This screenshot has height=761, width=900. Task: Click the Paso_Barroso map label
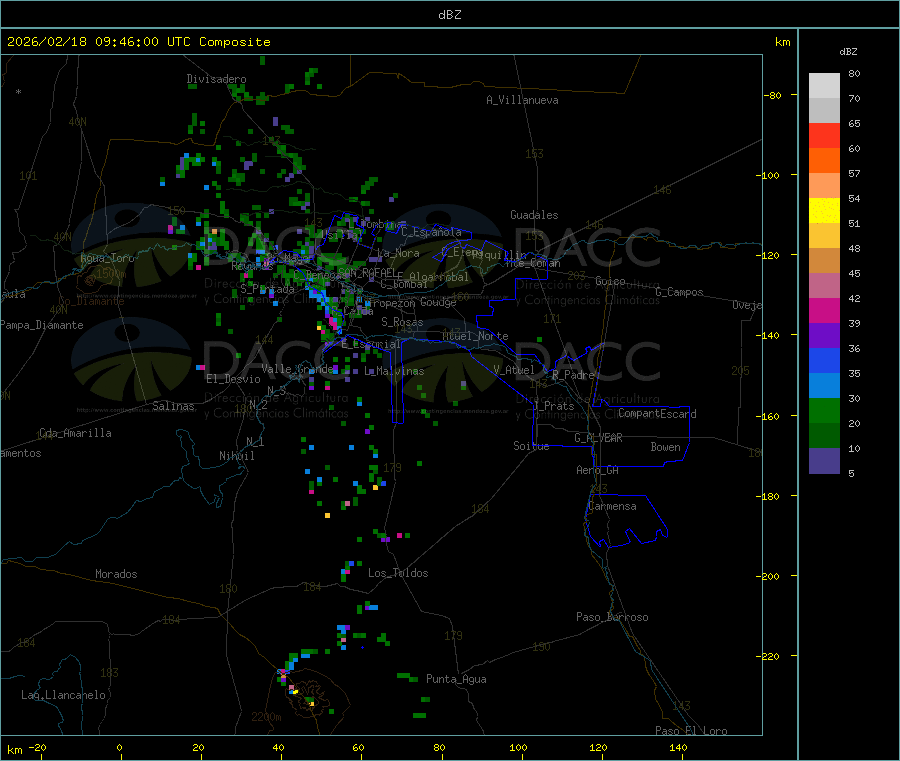pyautogui.click(x=612, y=617)
